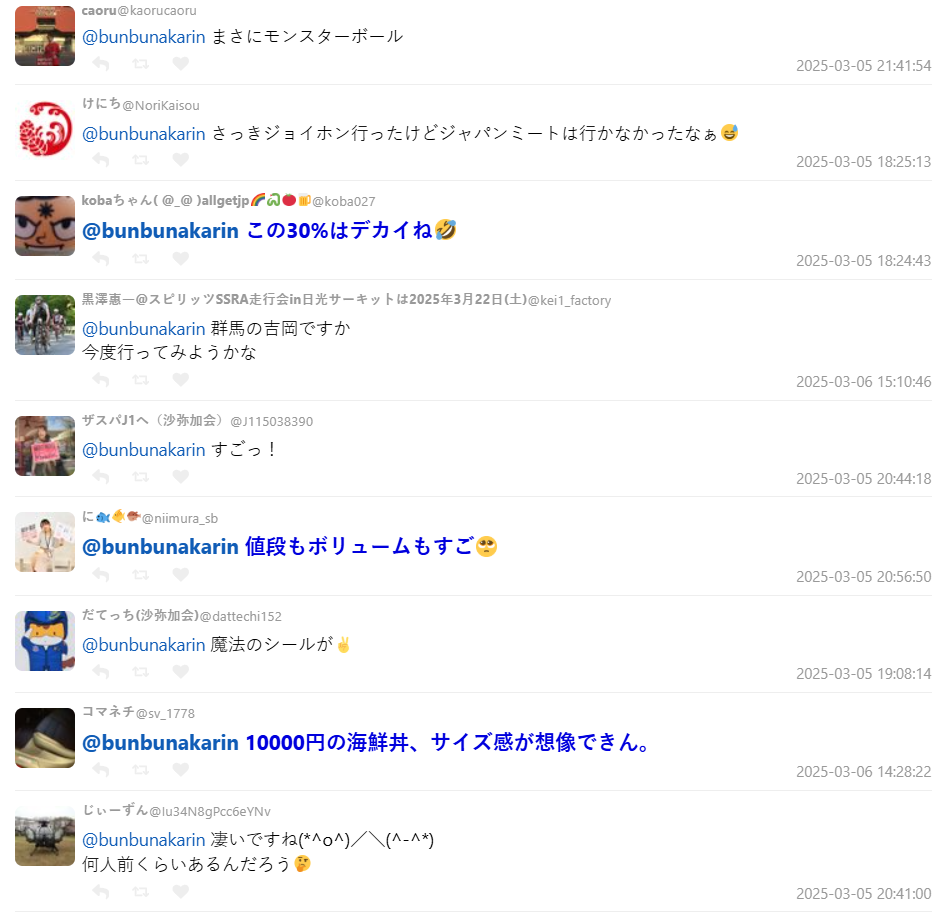This screenshot has height=913, width=944.
Task: Like コマネチ's 10000円の海鮮丼 tweet
Action: 181,770
